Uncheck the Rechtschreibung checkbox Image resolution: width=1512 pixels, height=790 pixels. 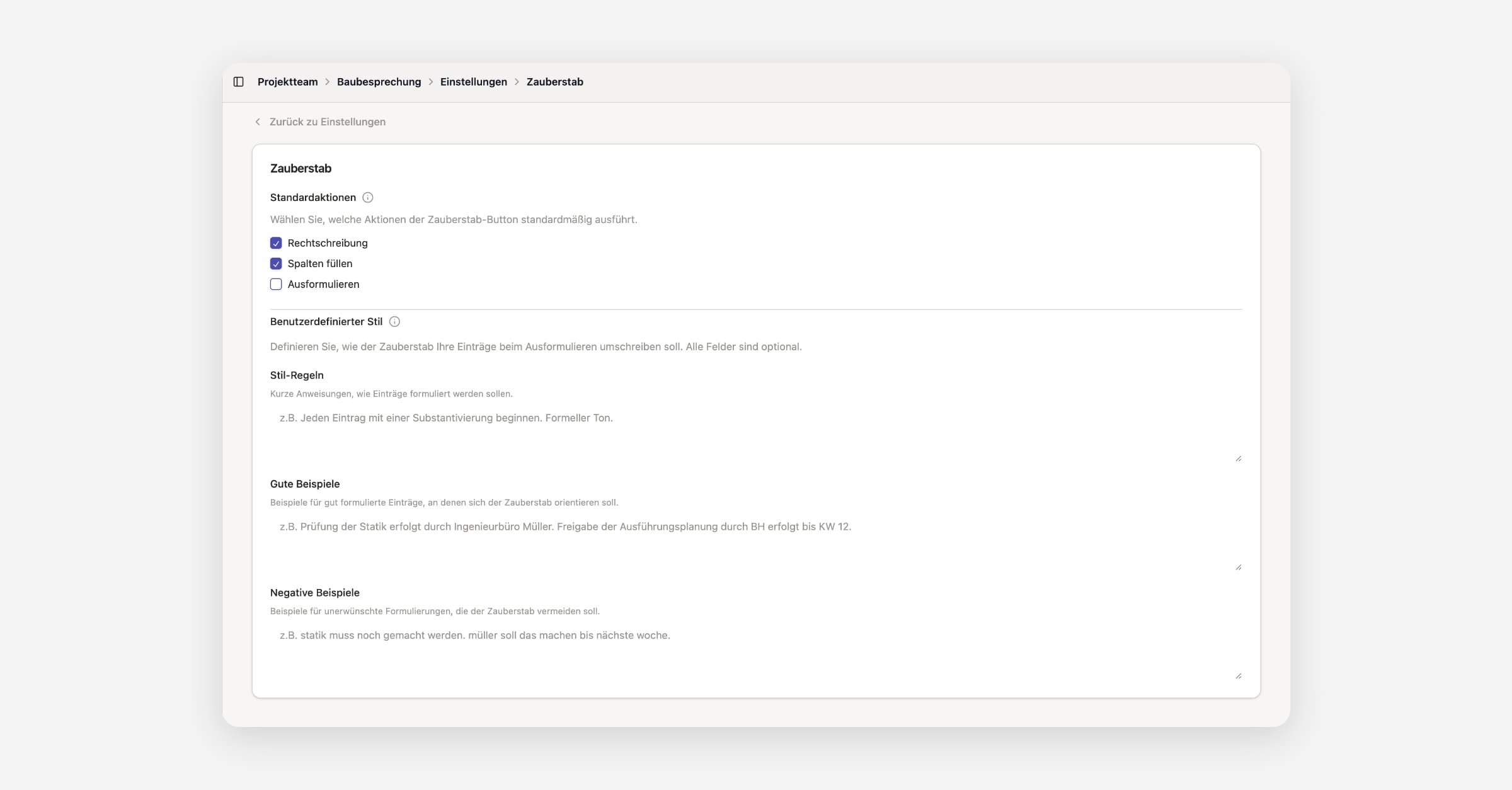(276, 243)
